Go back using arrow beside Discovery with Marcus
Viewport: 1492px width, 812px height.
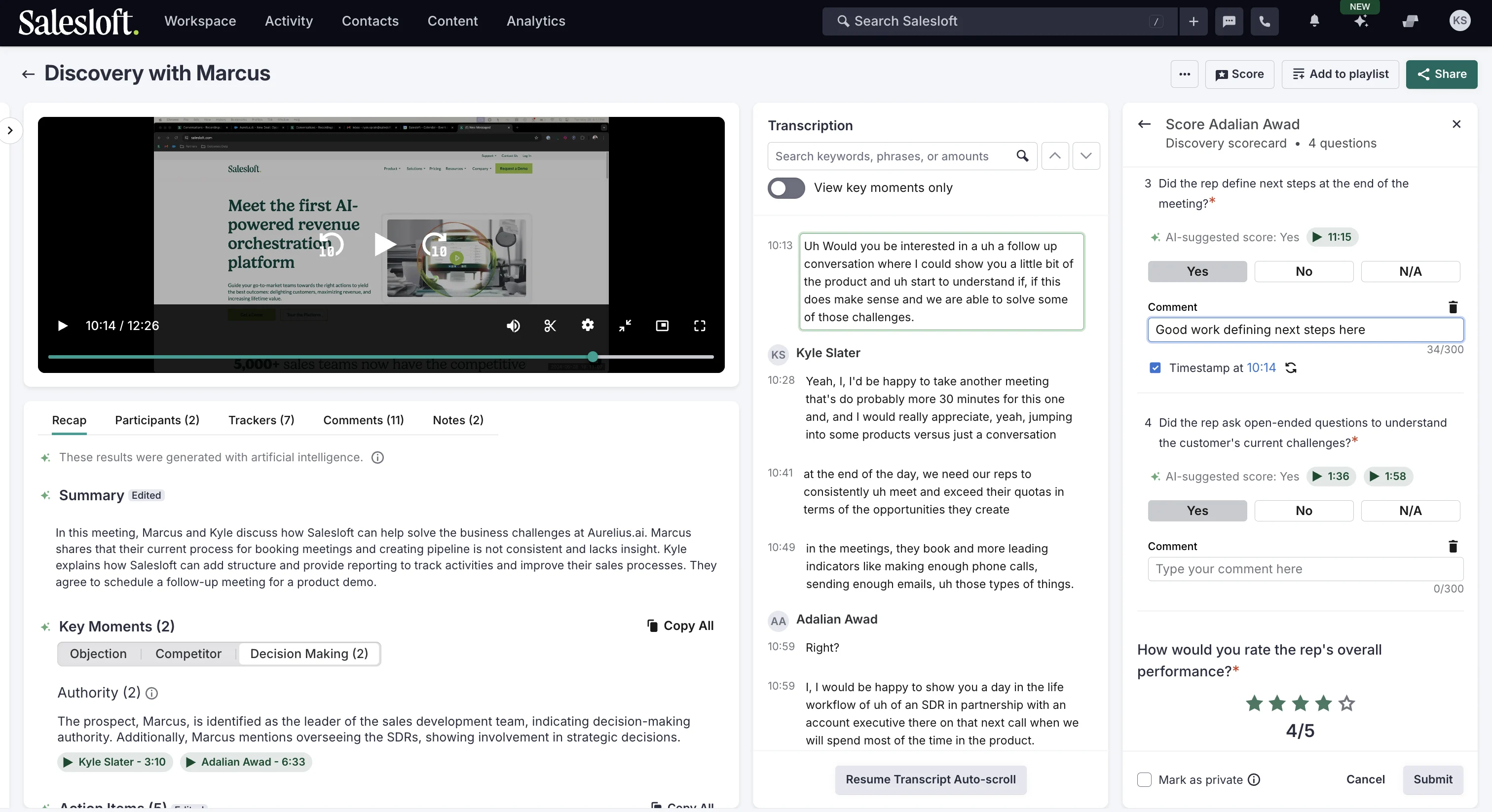[x=28, y=74]
